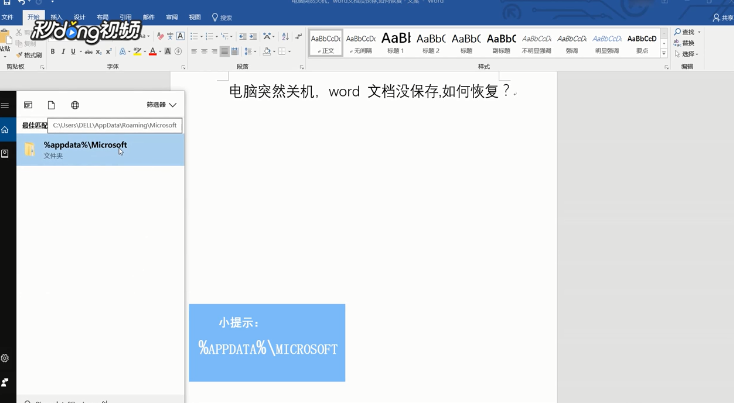The image size is (734, 403).
Task: Open the highlight color dropdown arrow
Action: 145,52
